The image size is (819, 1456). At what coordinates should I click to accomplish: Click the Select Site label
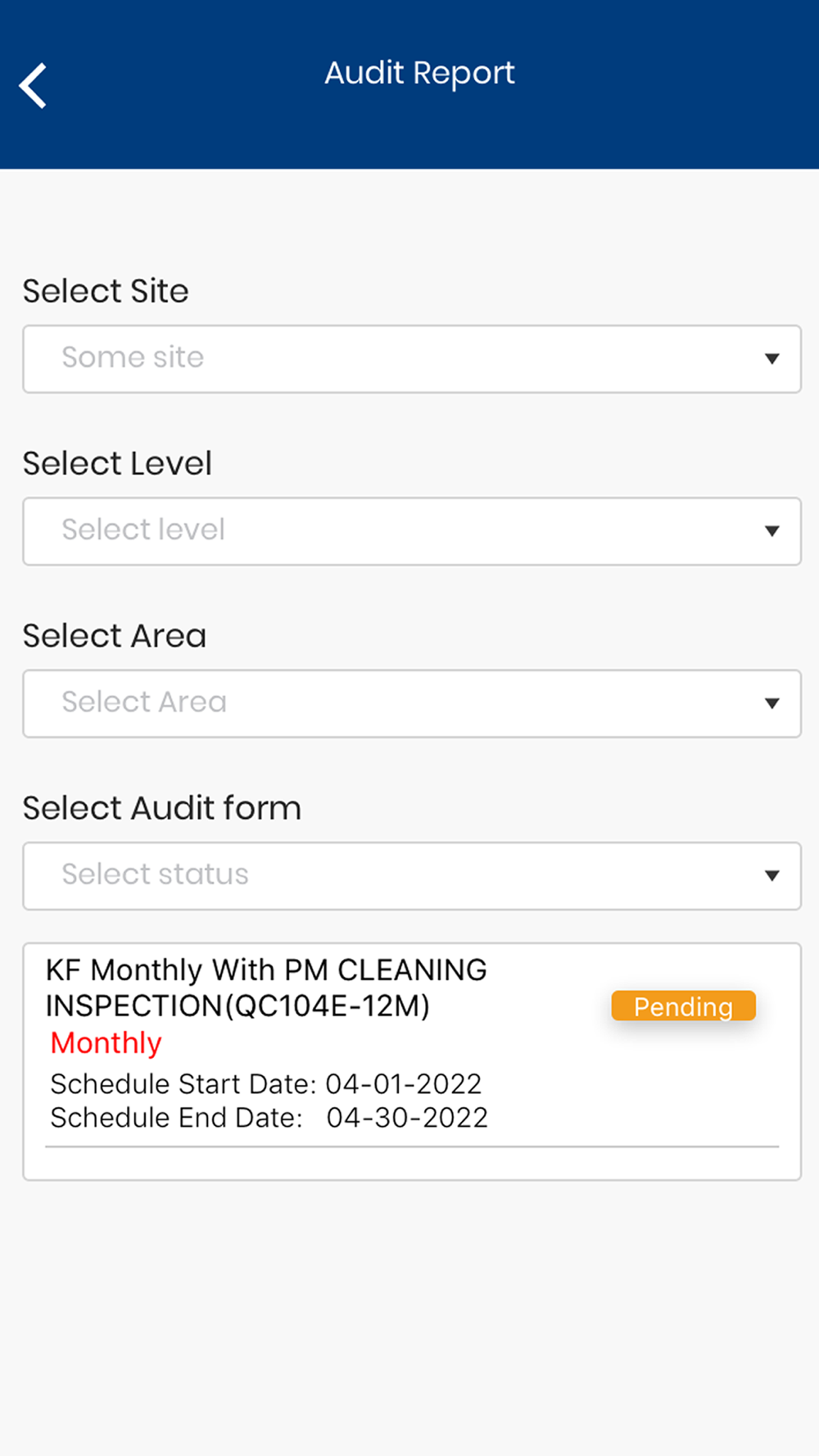106,292
